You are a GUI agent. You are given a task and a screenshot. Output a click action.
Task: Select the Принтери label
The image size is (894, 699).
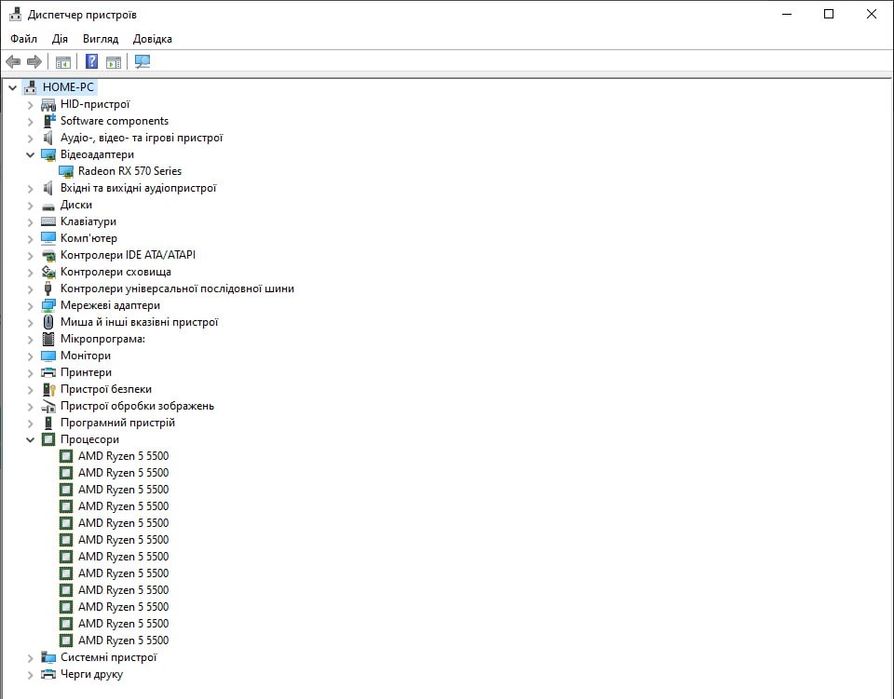coord(86,372)
